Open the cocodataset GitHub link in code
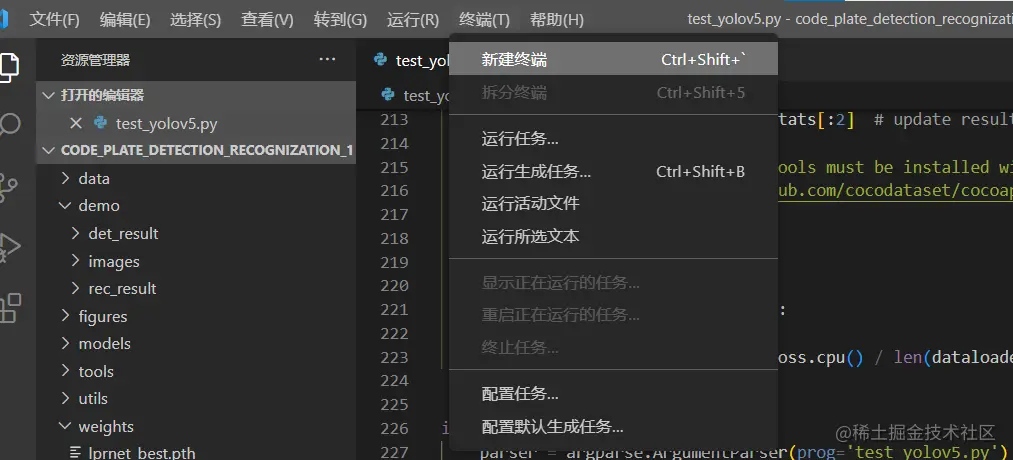The height and width of the screenshot is (460, 1013). click(895, 191)
